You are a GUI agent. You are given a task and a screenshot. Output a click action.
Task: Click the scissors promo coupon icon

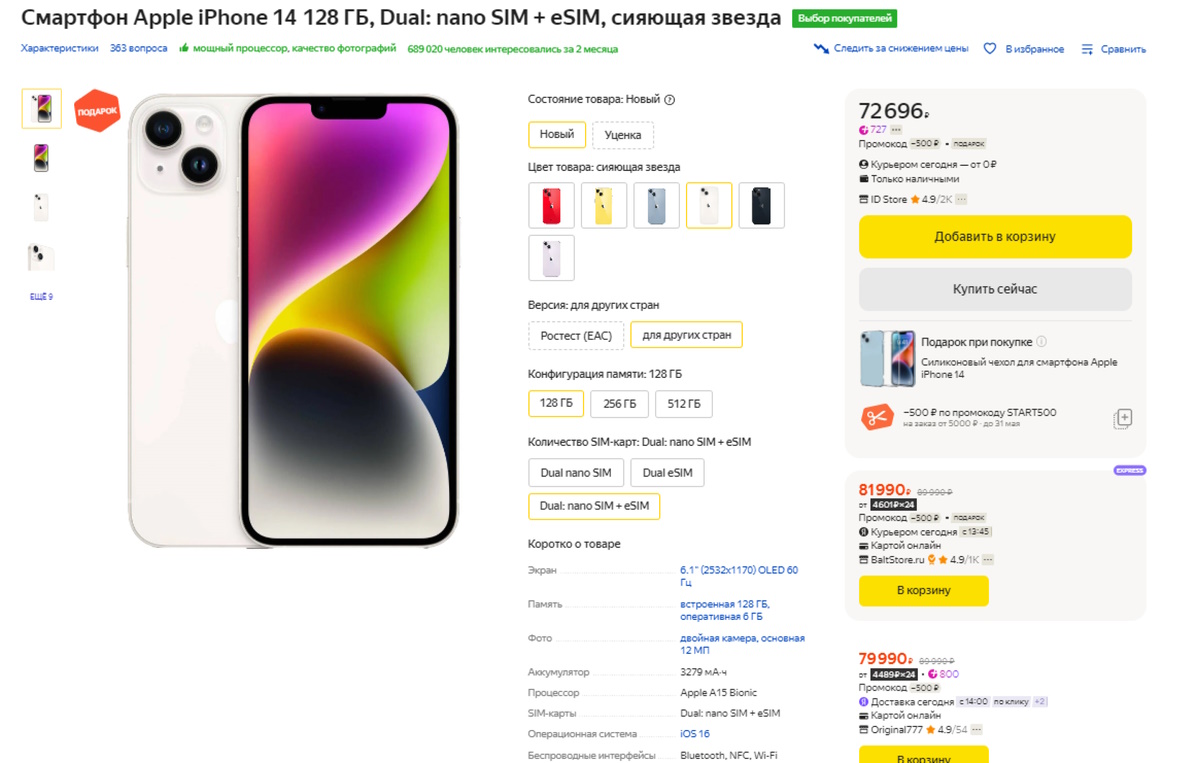(x=877, y=417)
